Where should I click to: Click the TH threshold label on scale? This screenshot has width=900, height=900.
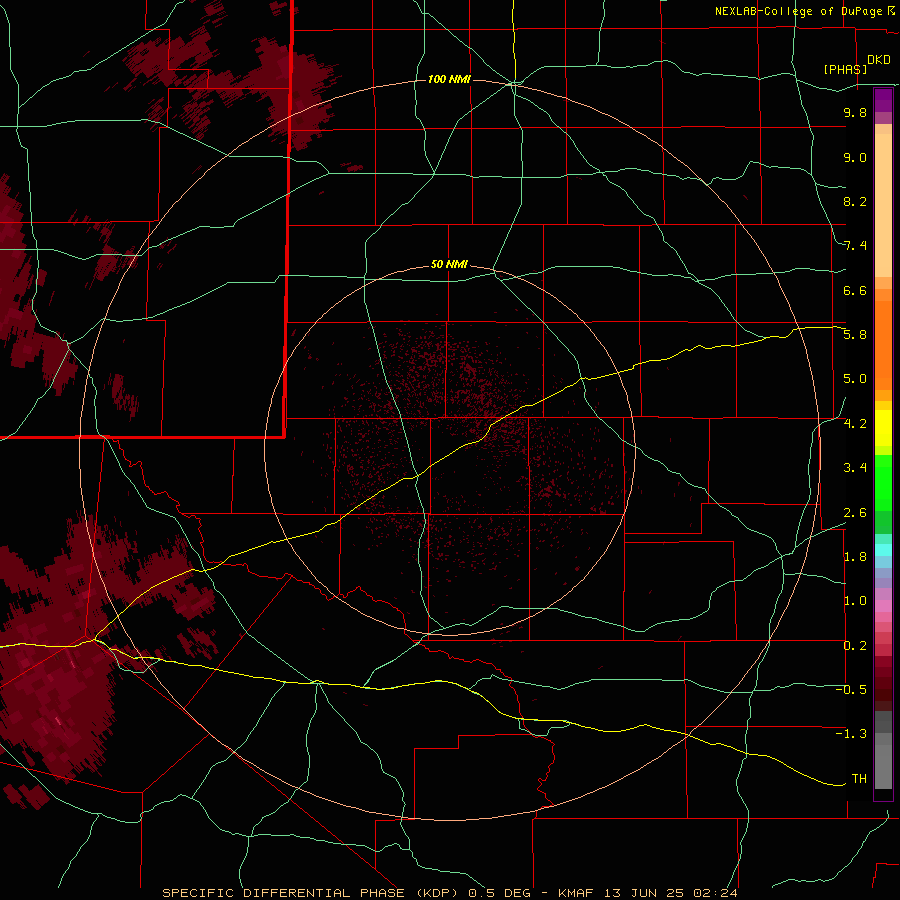click(859, 779)
